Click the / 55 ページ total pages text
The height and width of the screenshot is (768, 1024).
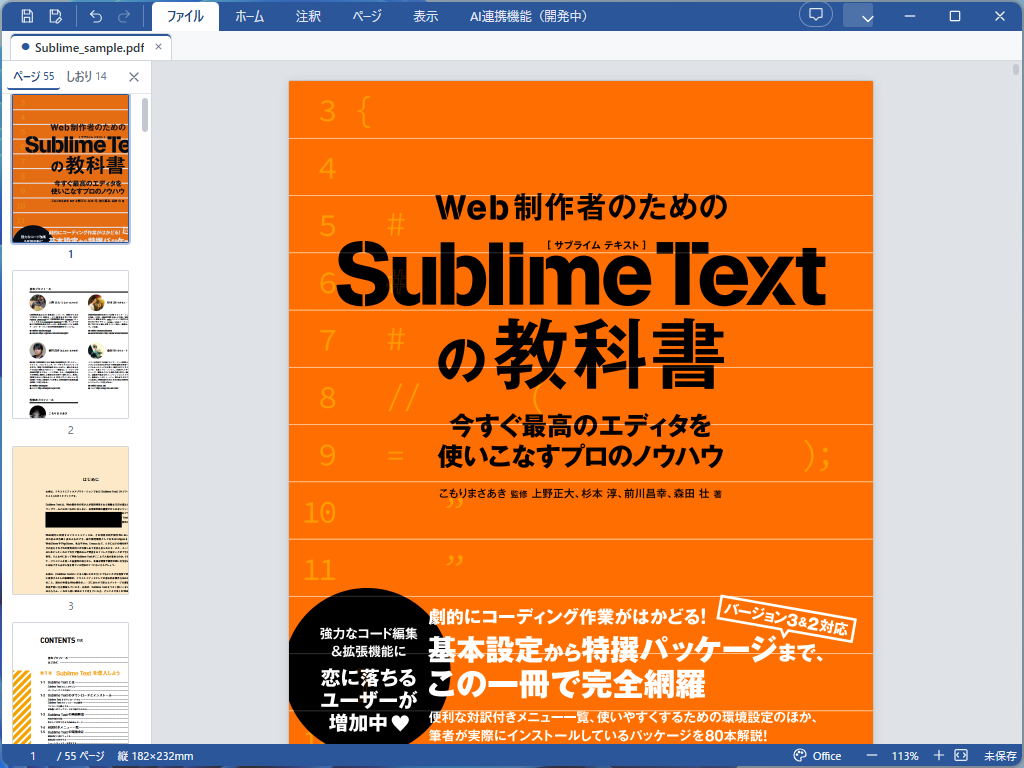click(80, 756)
